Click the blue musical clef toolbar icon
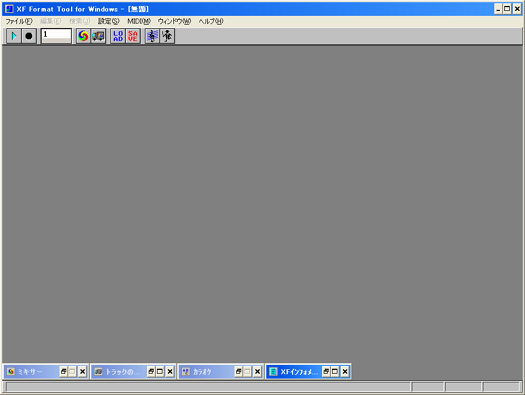 tap(152, 36)
